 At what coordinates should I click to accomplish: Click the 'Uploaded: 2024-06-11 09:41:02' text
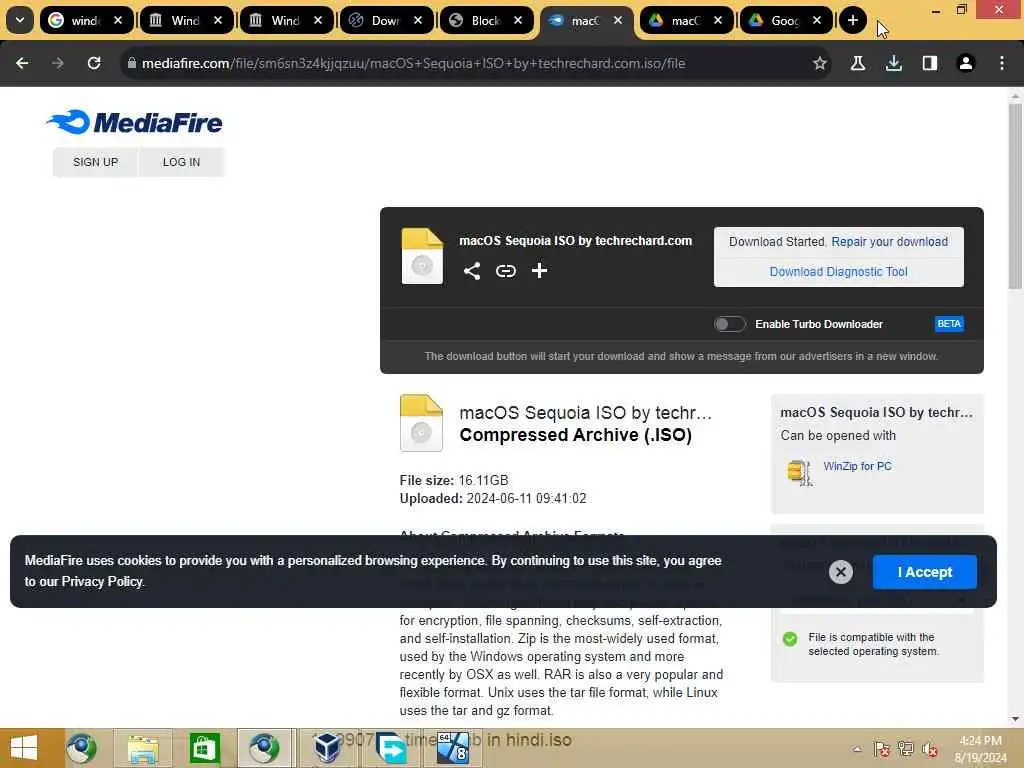(493, 499)
